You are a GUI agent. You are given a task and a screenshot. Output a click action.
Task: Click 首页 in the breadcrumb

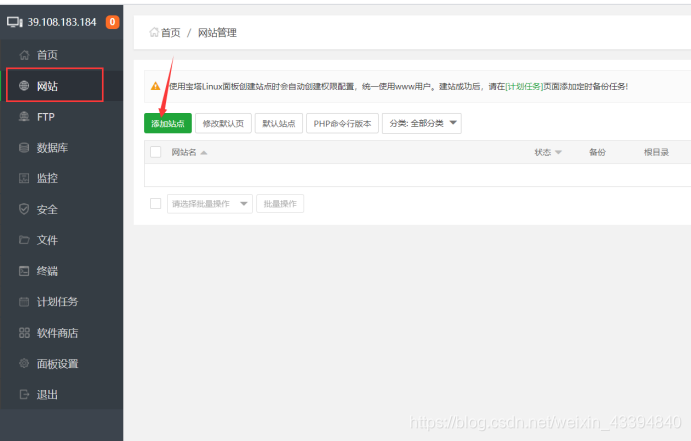click(171, 33)
